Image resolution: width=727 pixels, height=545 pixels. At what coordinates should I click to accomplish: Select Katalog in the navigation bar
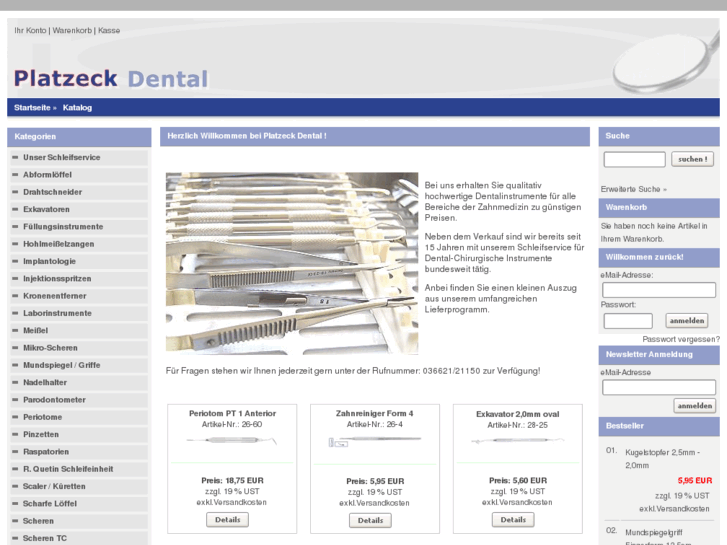pyautogui.click(x=77, y=108)
